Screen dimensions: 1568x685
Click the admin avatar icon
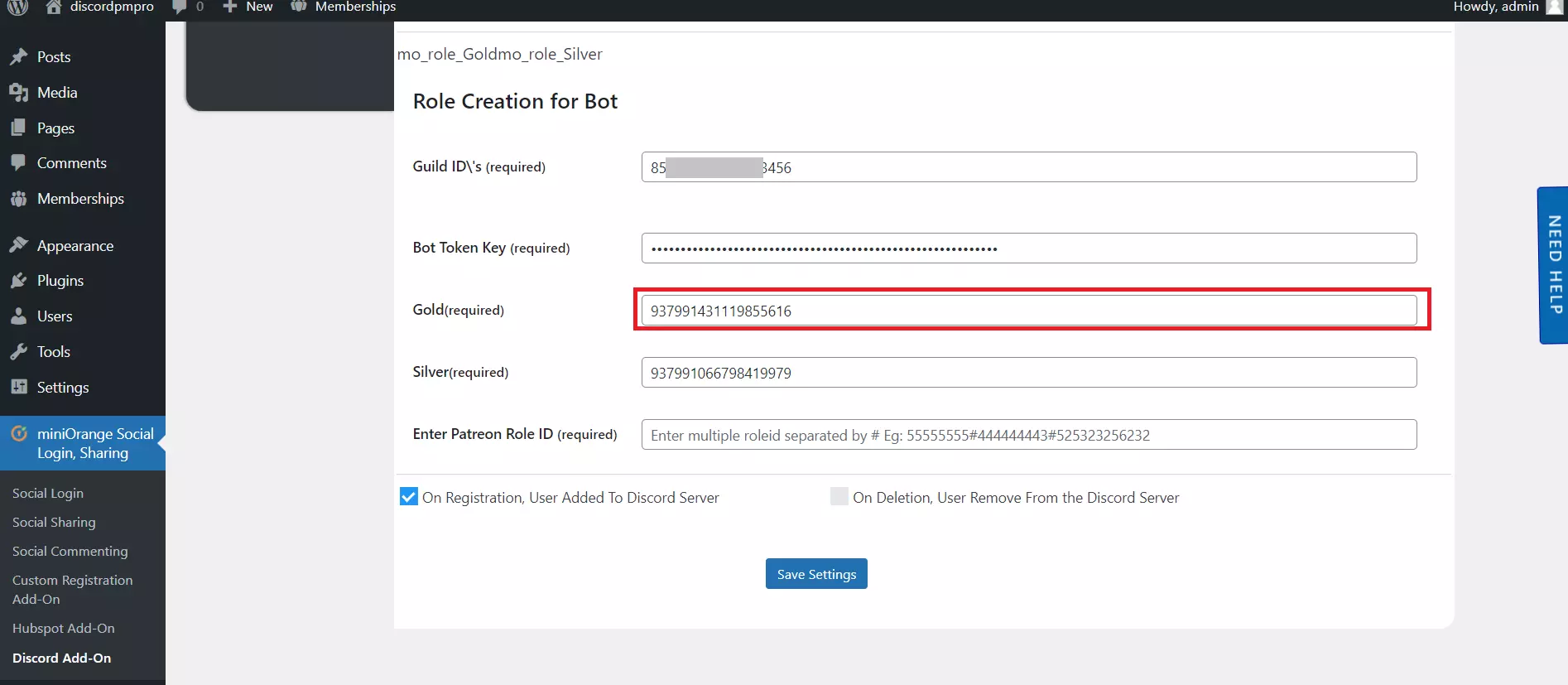coord(1555,7)
